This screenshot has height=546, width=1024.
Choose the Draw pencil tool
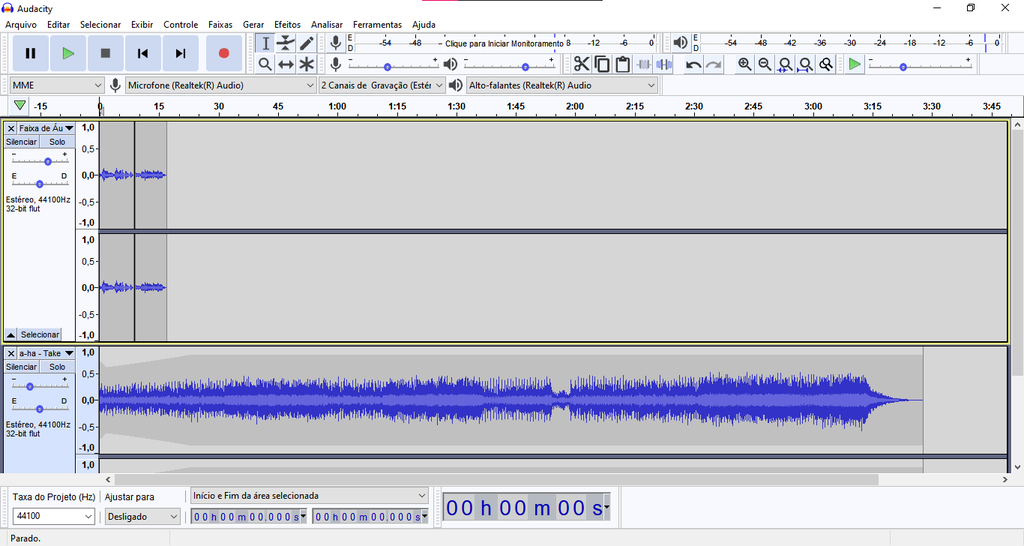[x=307, y=44]
